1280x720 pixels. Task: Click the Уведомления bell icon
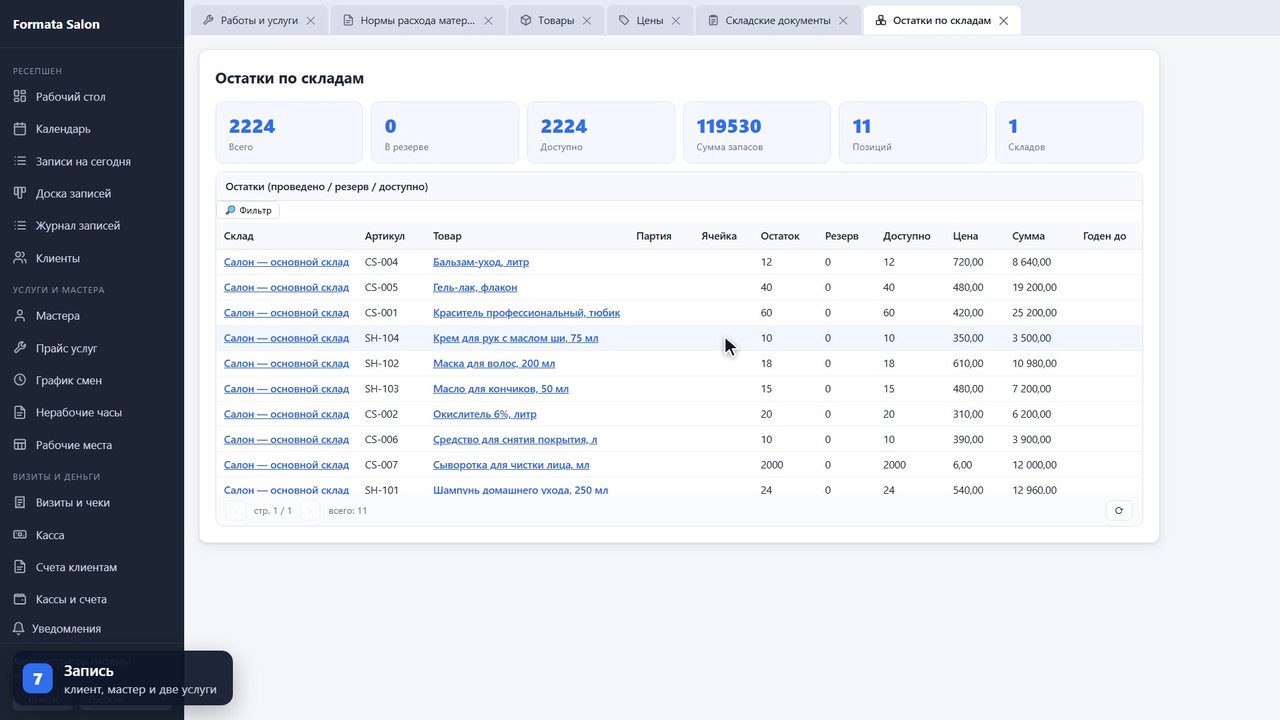18,629
